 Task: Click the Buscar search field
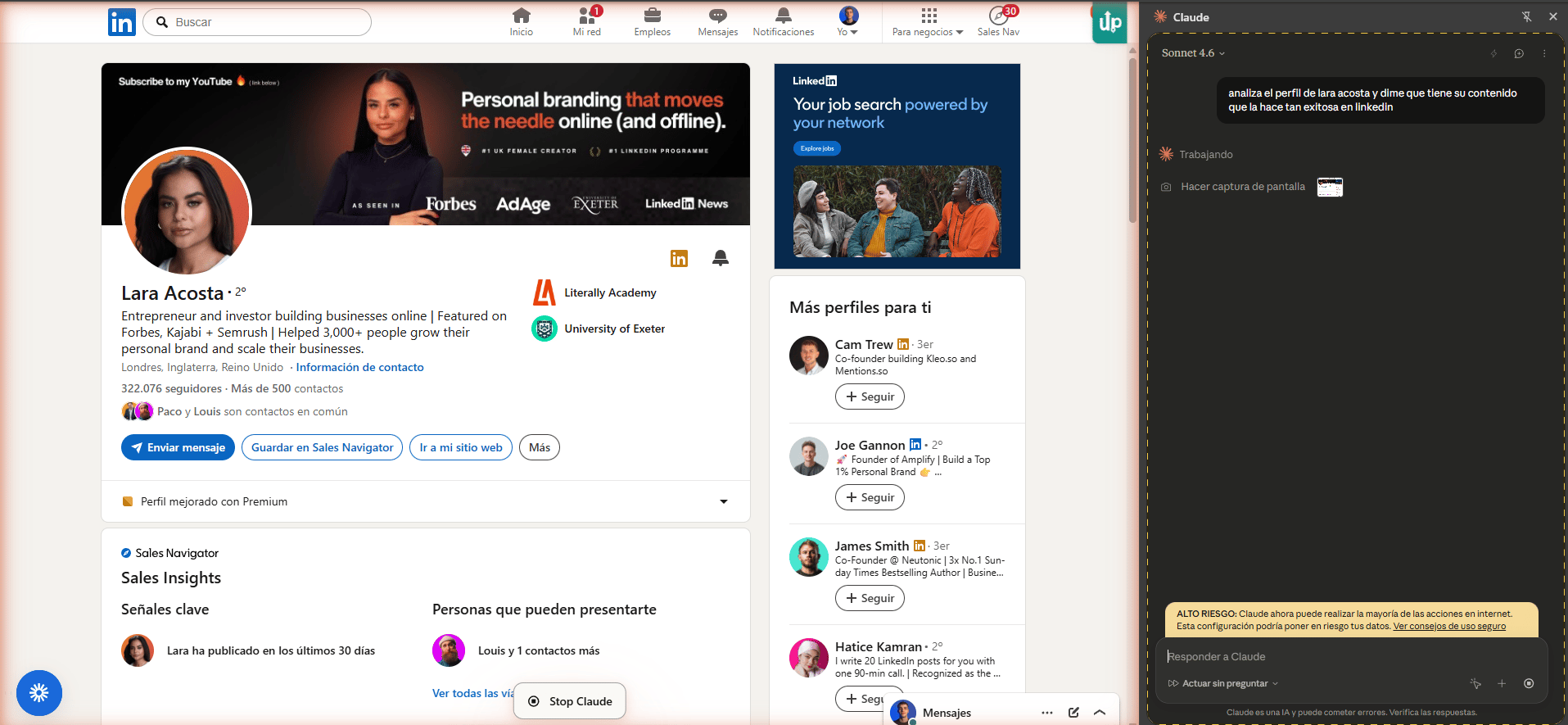point(257,22)
